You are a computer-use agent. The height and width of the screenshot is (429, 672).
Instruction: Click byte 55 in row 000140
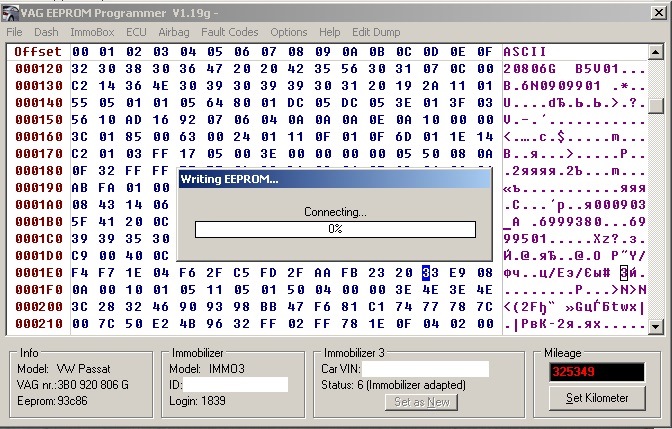(80, 103)
